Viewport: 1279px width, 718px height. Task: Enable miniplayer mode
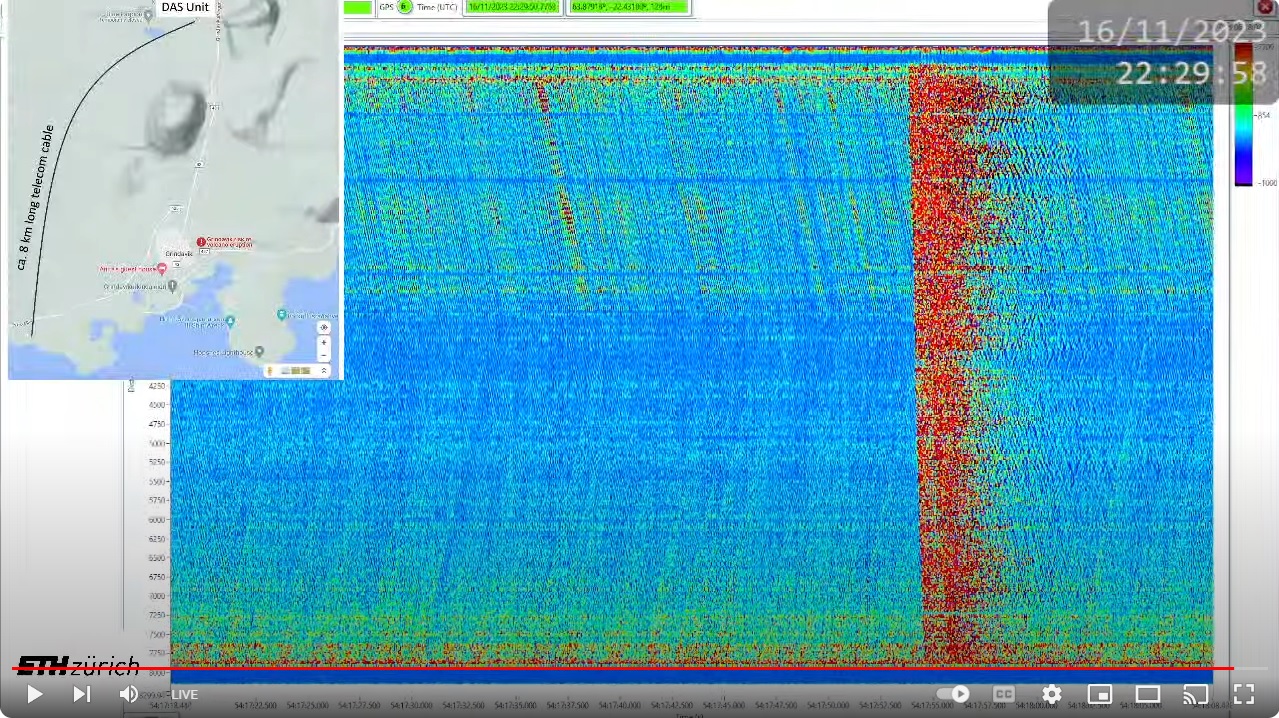pyautogui.click(x=1099, y=694)
